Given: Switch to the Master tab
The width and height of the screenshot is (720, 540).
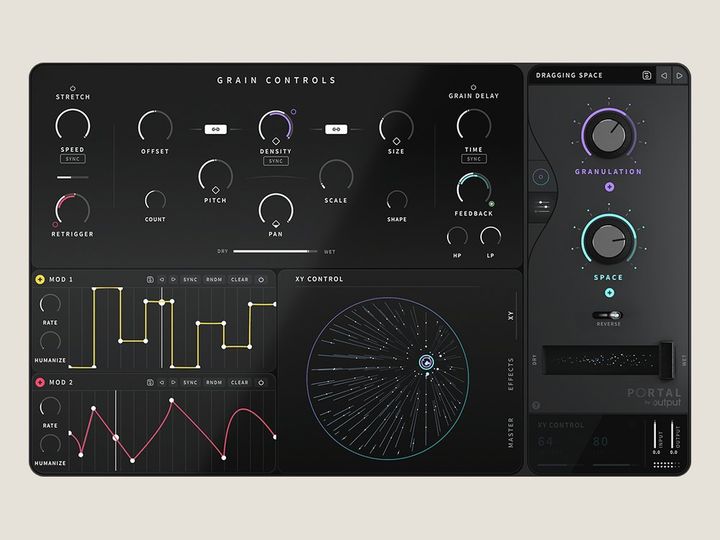Looking at the screenshot, I should [x=511, y=432].
